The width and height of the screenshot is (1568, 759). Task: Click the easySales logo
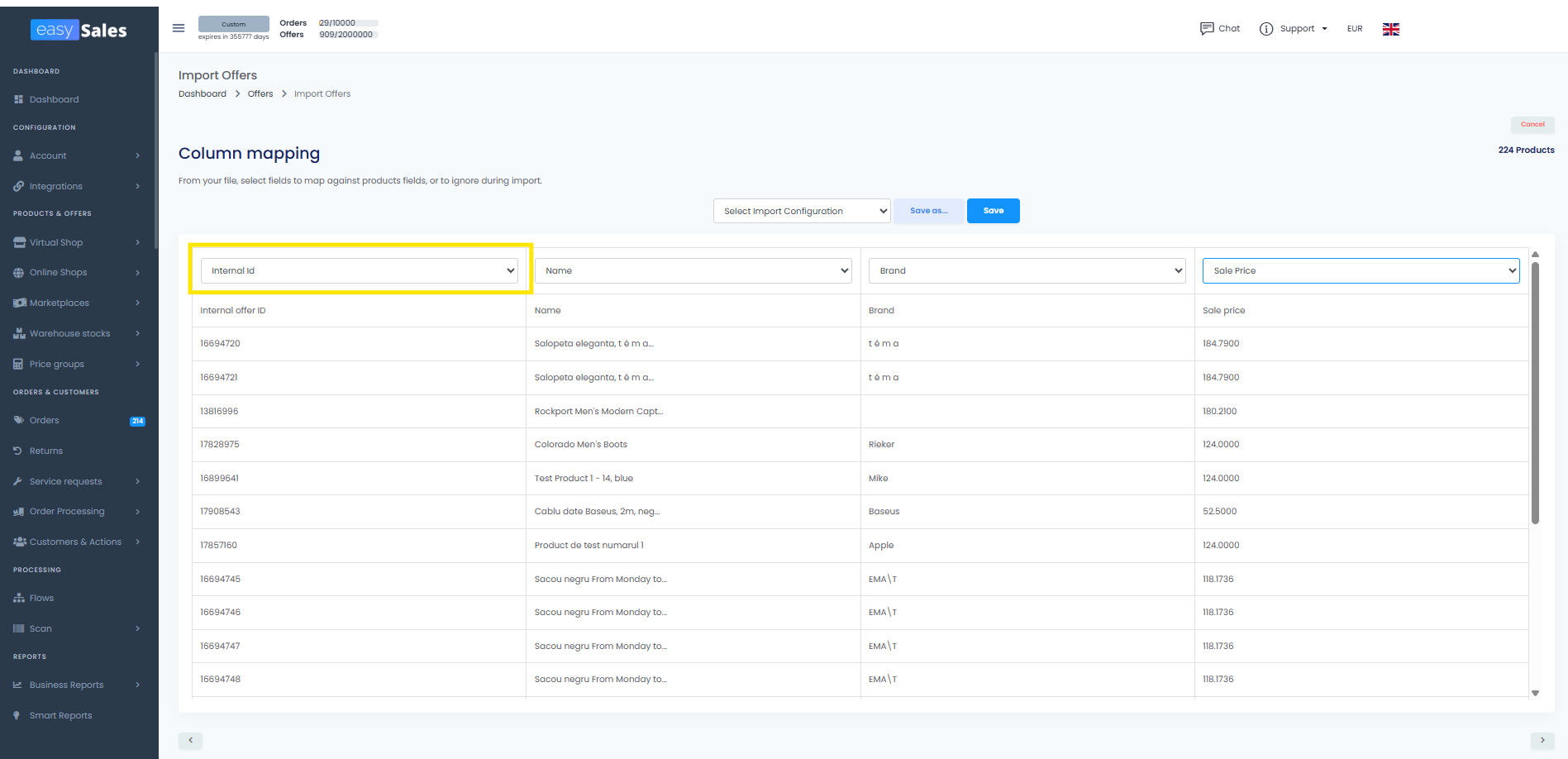click(x=79, y=30)
